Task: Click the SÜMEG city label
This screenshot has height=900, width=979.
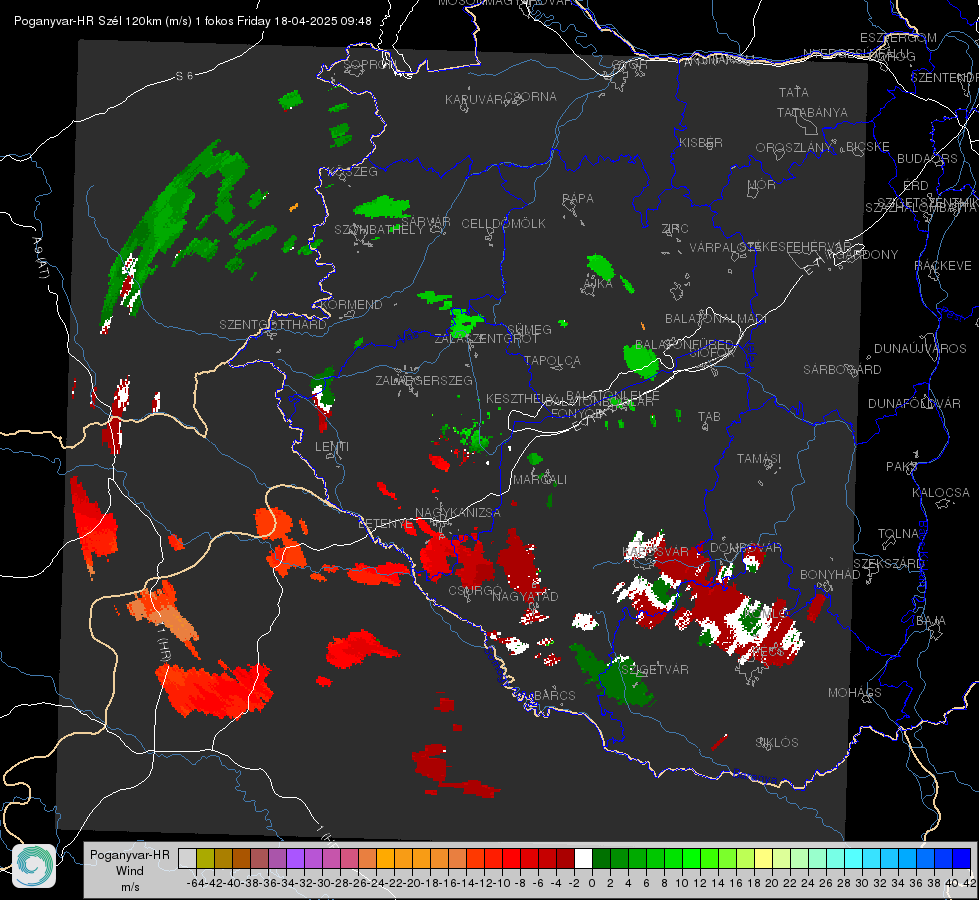Action: pos(529,330)
